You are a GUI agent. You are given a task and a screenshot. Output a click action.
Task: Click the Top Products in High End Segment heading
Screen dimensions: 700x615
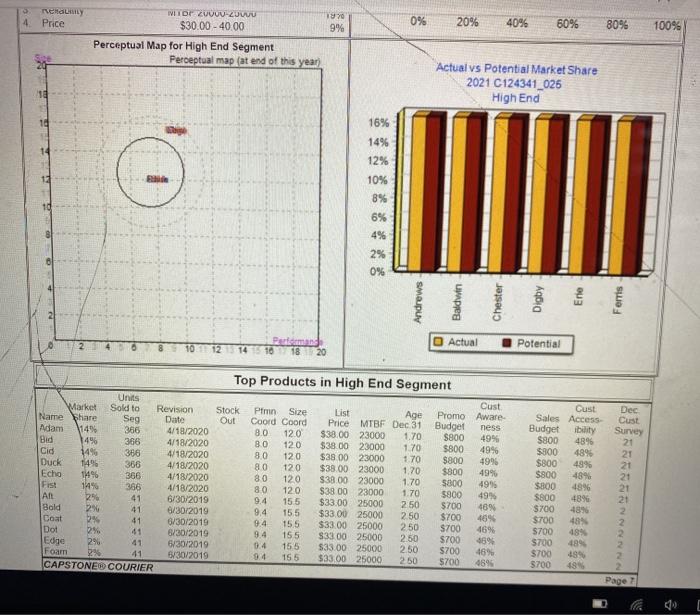point(342,382)
